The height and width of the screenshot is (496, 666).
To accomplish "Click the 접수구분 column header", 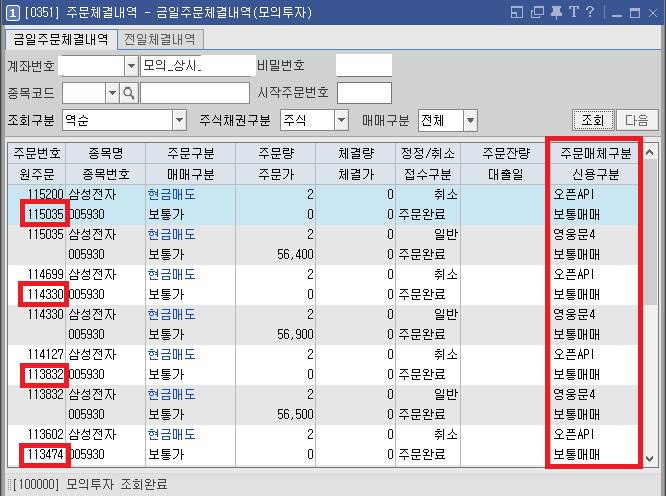I will coord(428,174).
